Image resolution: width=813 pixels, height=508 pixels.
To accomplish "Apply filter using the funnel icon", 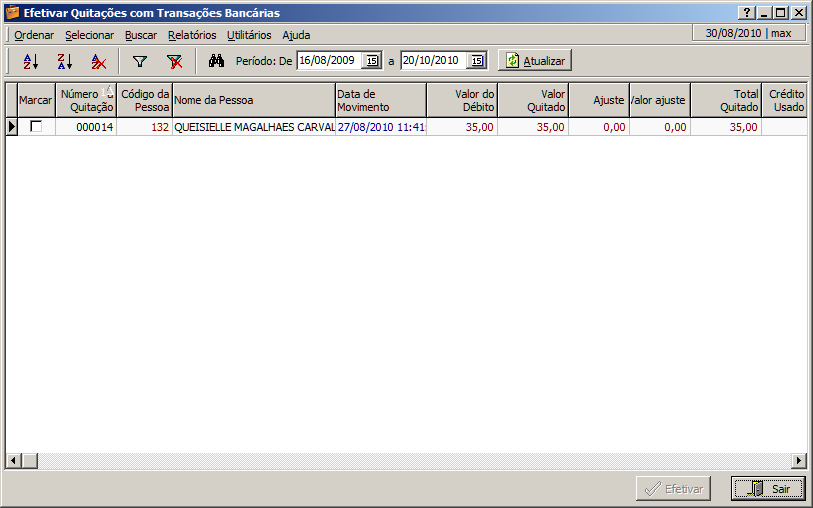I will pyautogui.click(x=140, y=61).
